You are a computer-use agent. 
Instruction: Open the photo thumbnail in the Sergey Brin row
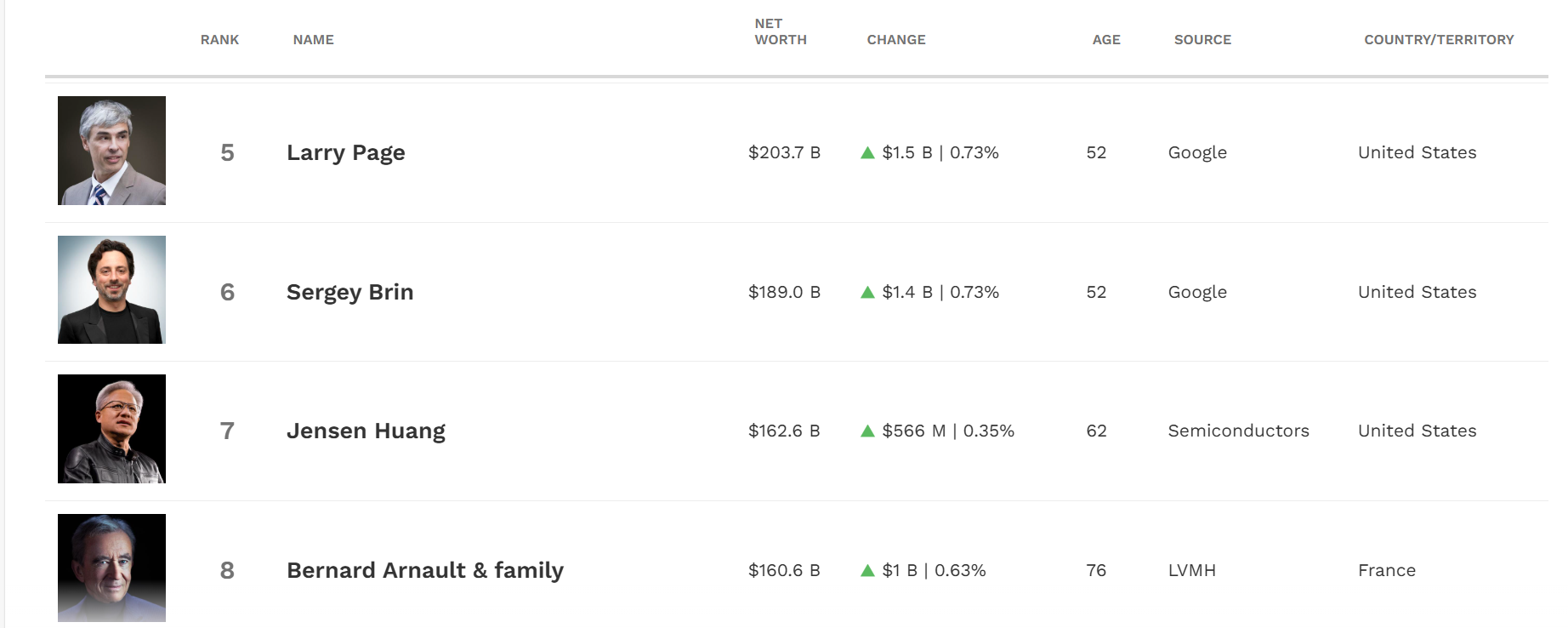pos(111,290)
